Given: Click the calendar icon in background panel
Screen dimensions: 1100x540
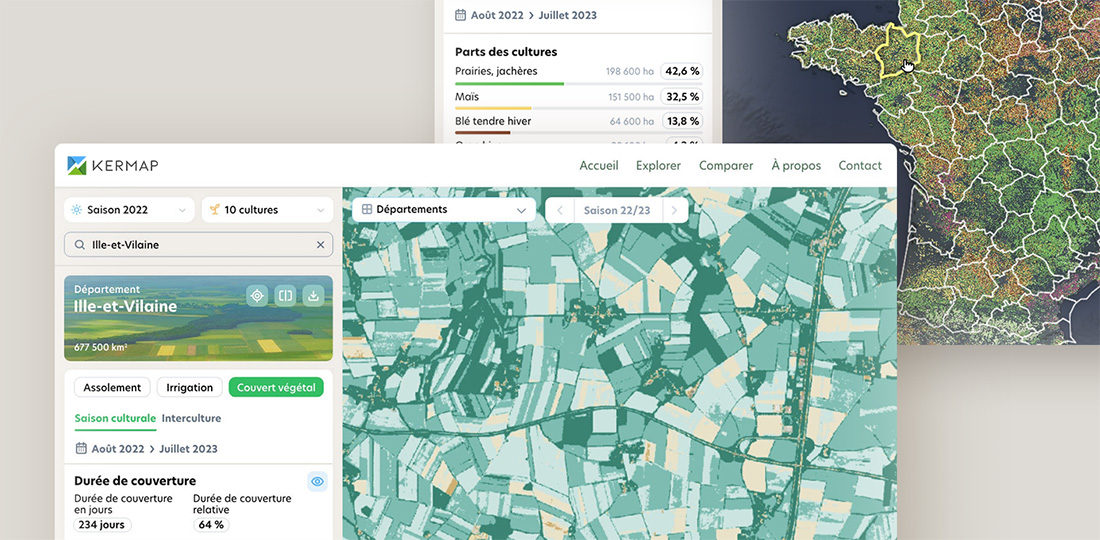Looking at the screenshot, I should tap(461, 15).
